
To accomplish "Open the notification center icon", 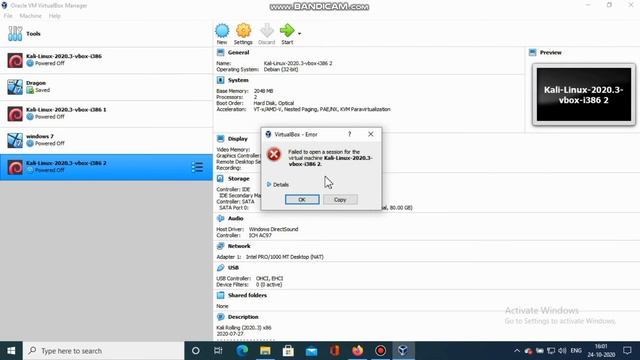I will (627, 351).
